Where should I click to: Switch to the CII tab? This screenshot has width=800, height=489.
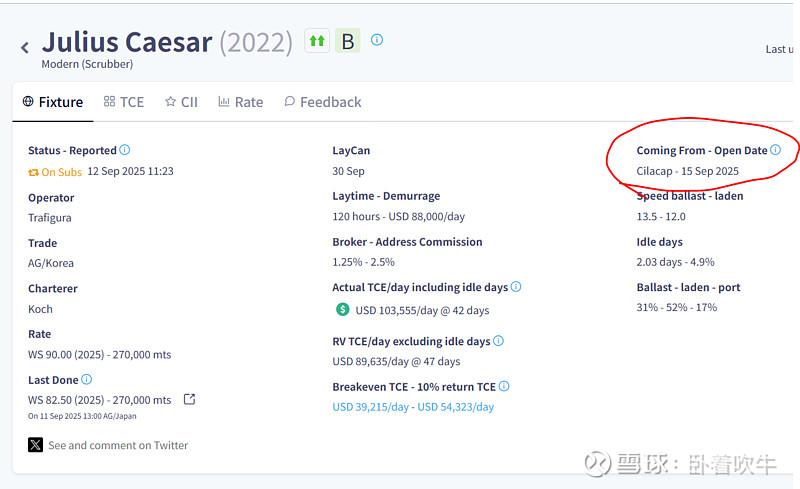coord(181,102)
